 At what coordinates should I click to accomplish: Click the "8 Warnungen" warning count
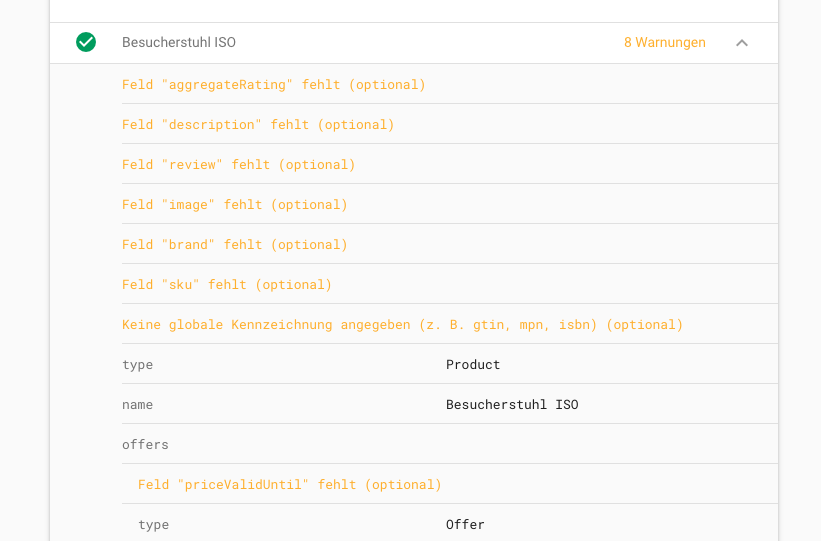click(x=664, y=43)
